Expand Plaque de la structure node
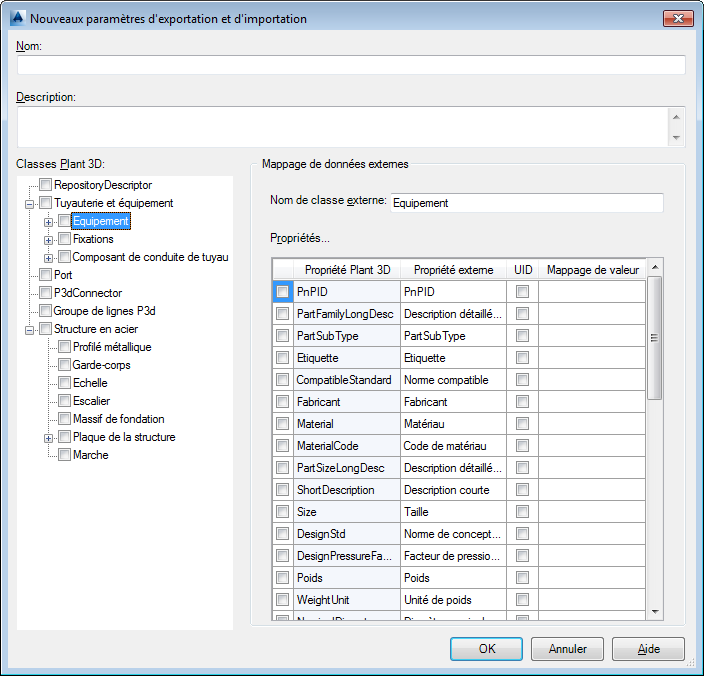 48,437
